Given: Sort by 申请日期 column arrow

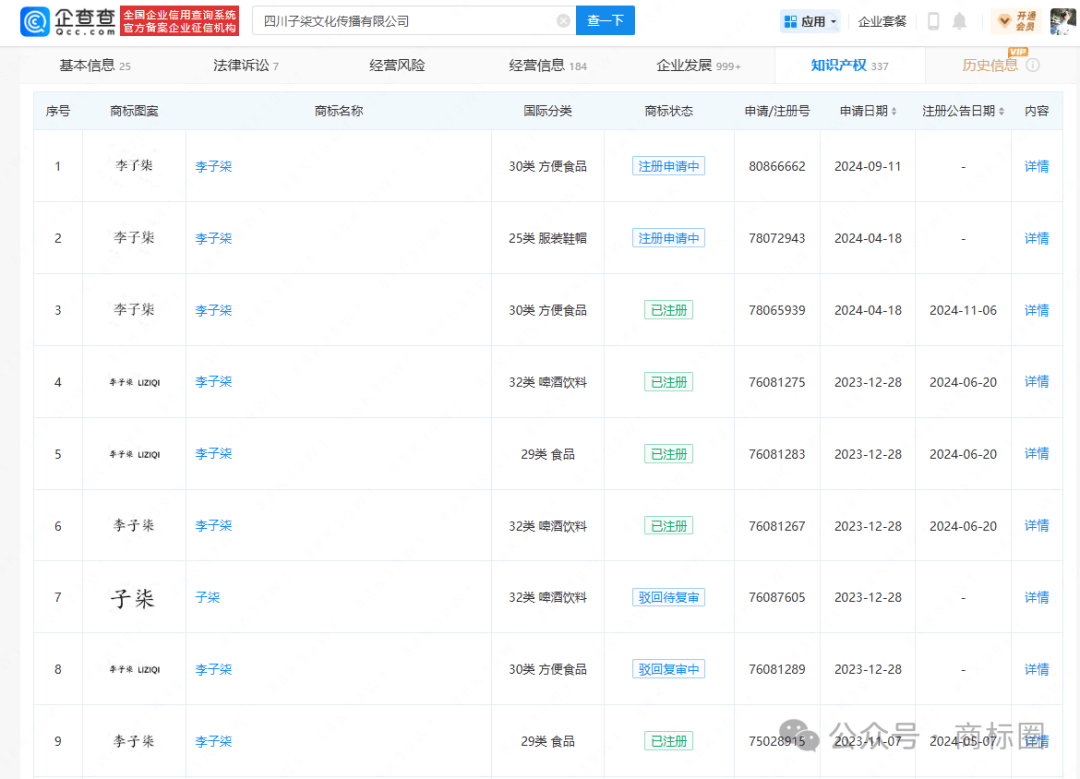Looking at the screenshot, I should coord(894,111).
